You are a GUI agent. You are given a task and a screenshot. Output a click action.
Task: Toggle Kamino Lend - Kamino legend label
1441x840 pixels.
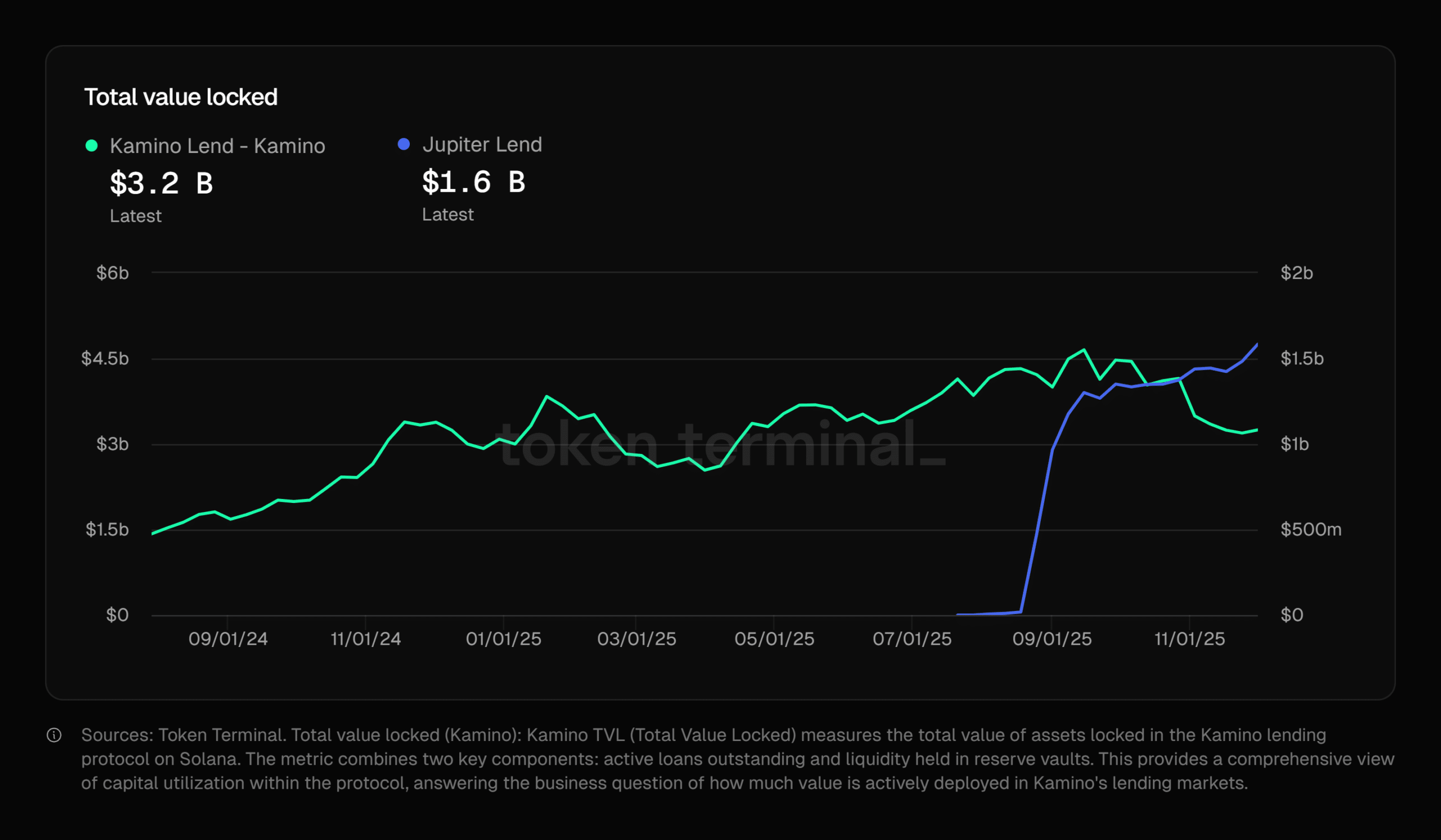pyautogui.click(x=217, y=146)
